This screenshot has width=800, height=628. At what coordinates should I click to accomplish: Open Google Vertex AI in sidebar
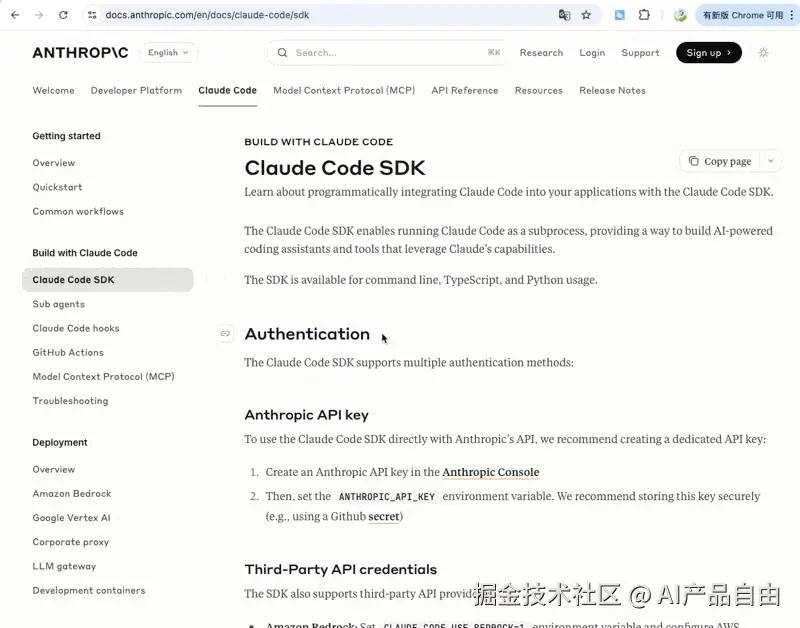pyautogui.click(x=71, y=518)
